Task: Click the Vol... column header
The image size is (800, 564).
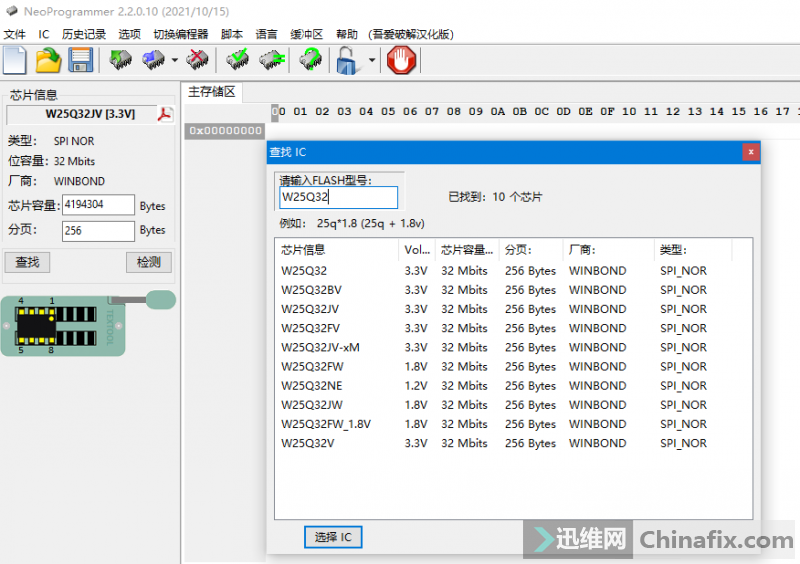Action: pos(417,250)
